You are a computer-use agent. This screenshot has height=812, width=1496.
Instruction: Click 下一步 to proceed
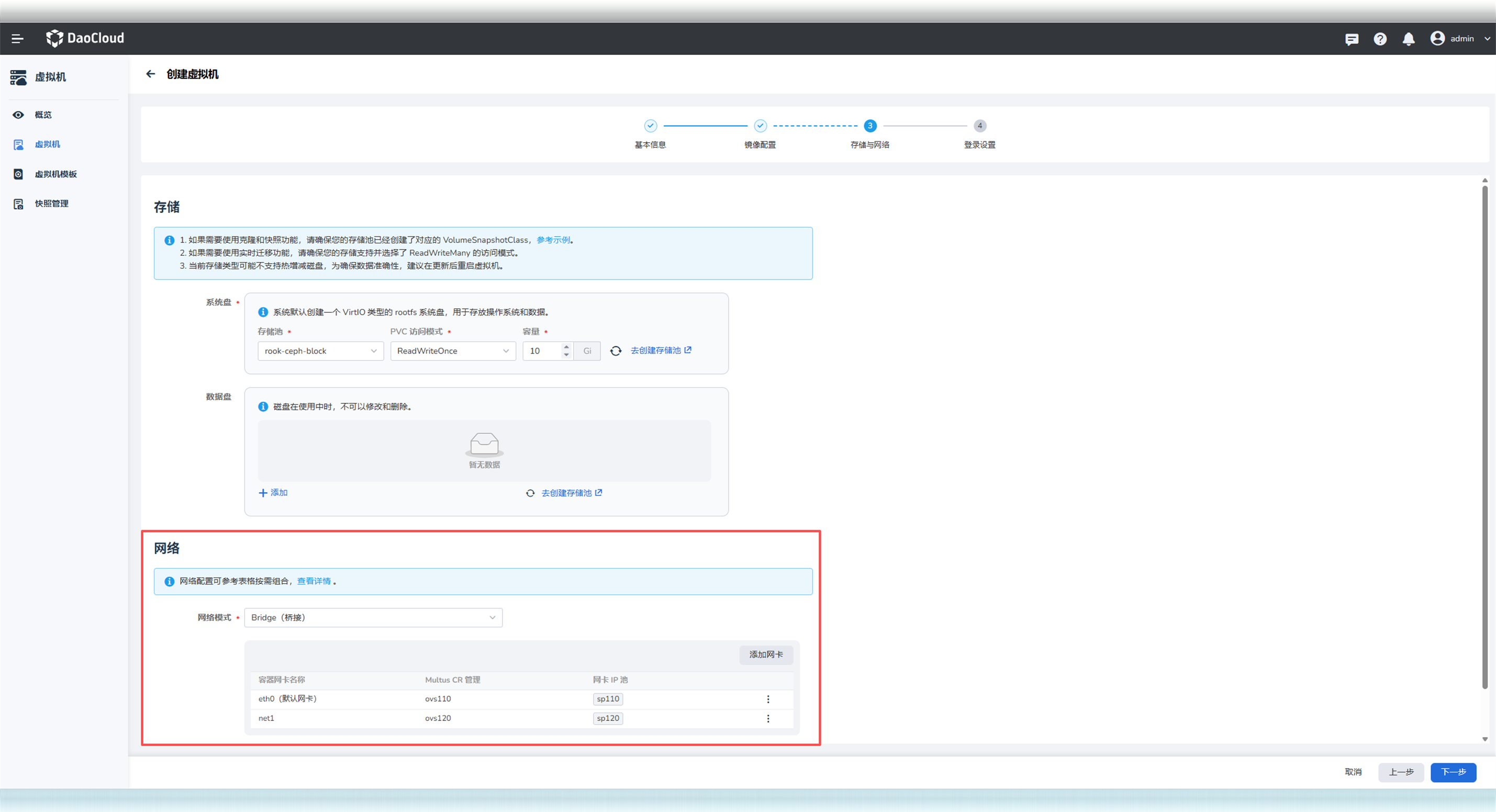1454,773
